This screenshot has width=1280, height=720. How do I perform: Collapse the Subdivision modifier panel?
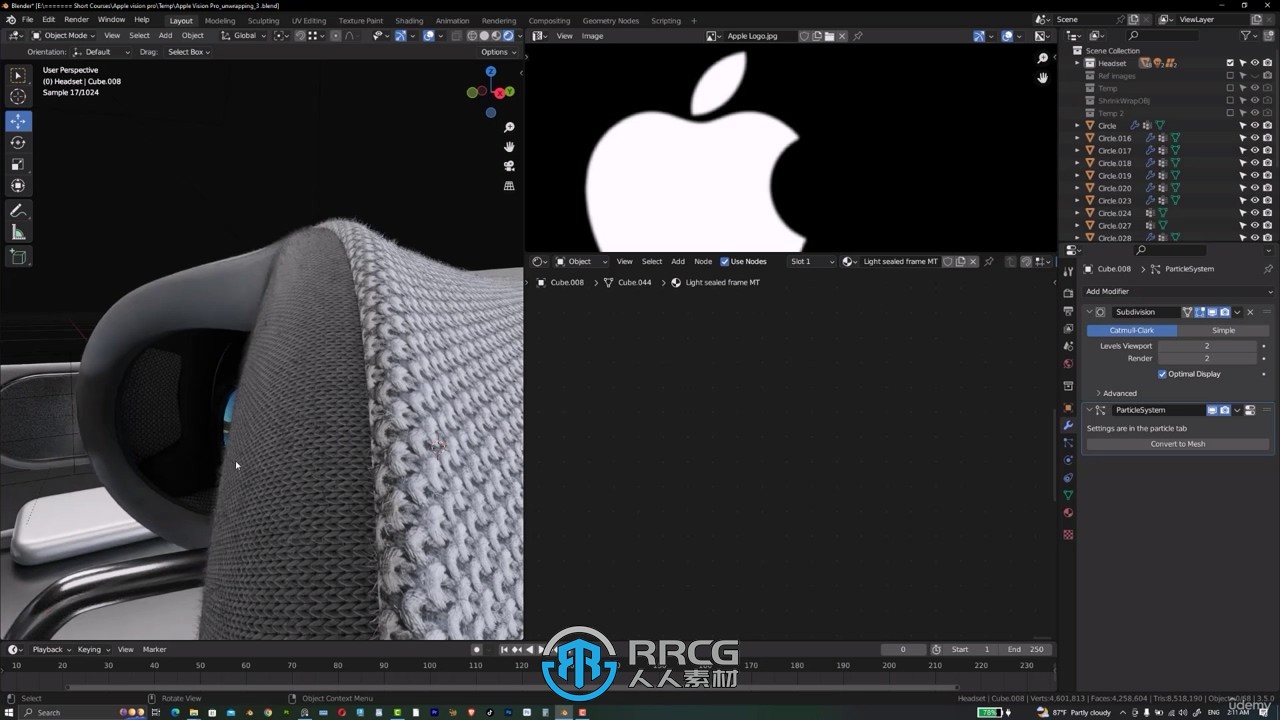click(1089, 312)
